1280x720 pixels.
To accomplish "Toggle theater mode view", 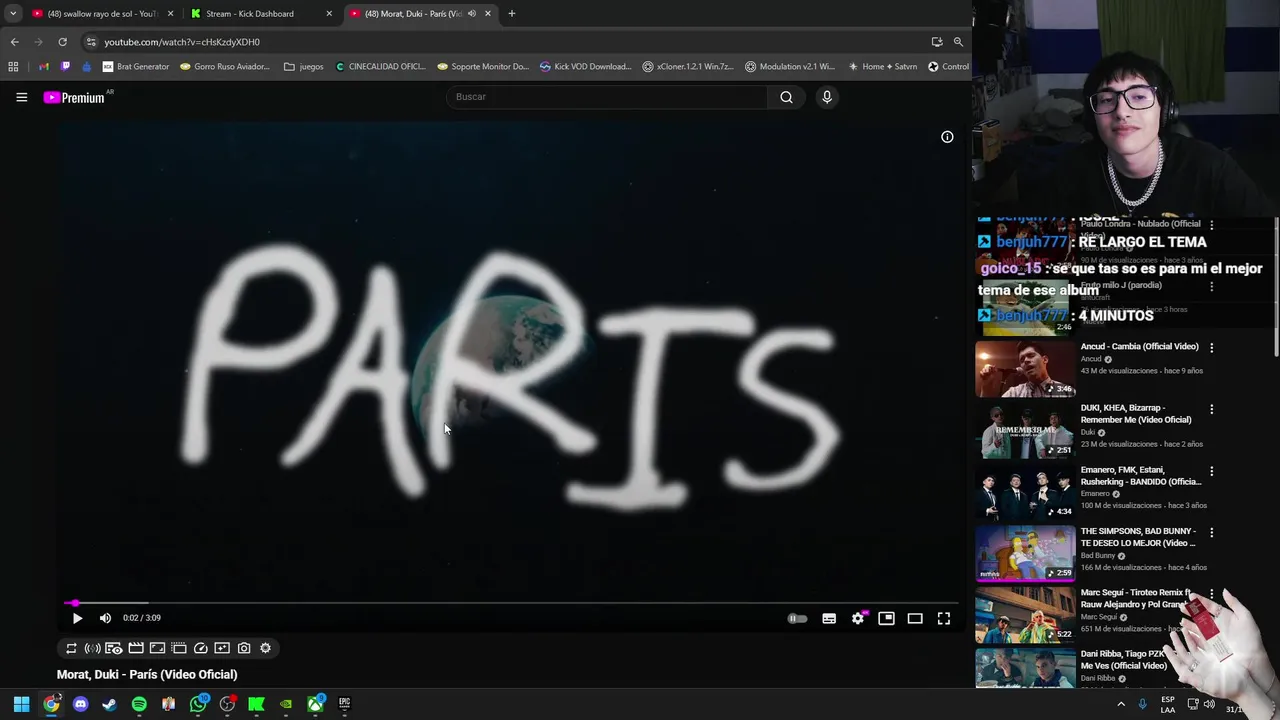I will tap(915, 619).
